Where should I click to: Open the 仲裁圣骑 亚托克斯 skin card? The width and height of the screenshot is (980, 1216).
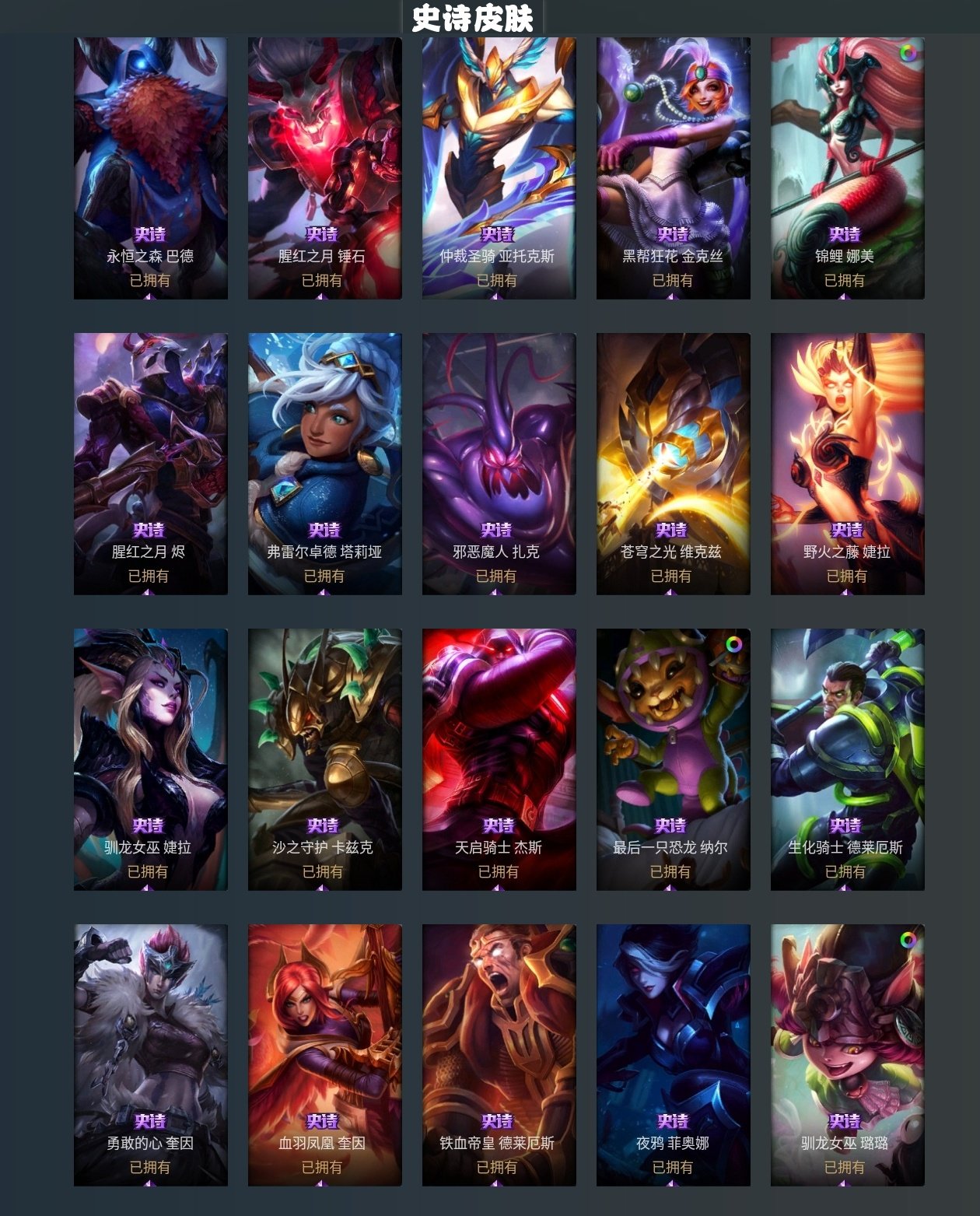click(499, 168)
